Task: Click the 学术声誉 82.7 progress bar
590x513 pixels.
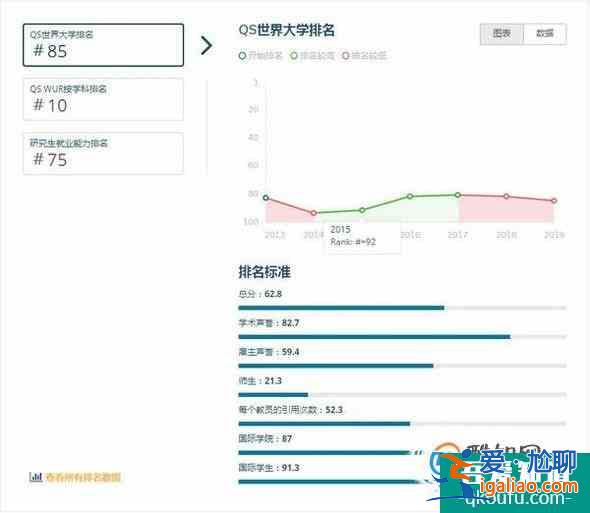Action: pos(402,337)
